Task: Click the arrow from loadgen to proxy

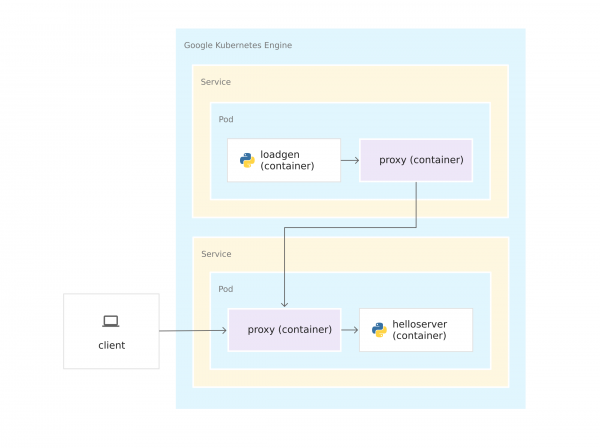Action: click(x=350, y=160)
